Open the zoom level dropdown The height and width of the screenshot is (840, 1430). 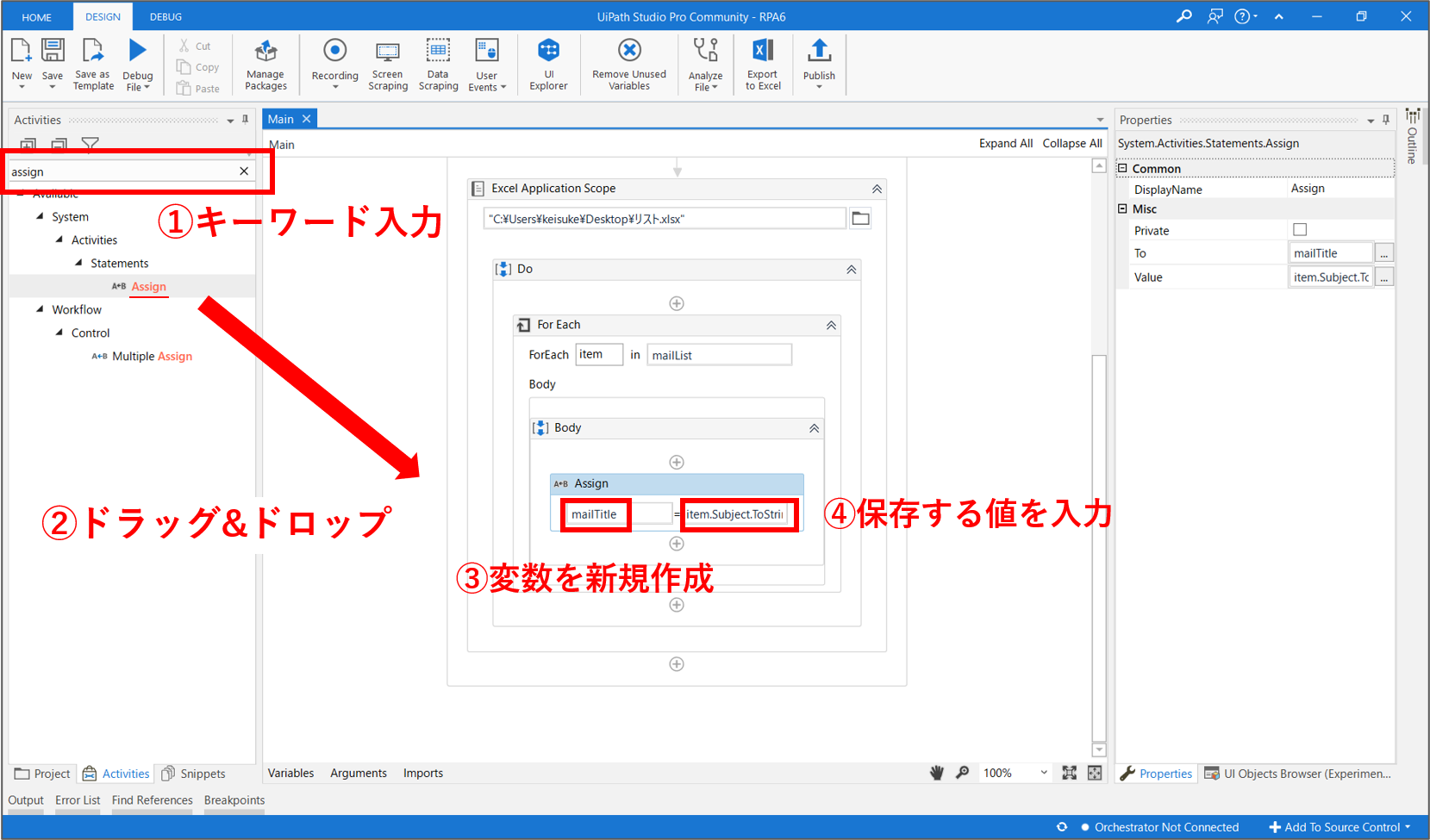tap(1044, 773)
